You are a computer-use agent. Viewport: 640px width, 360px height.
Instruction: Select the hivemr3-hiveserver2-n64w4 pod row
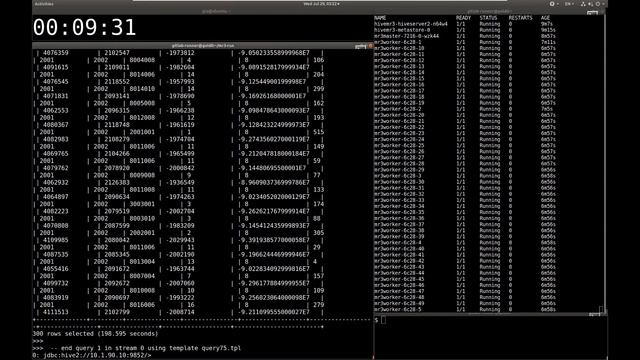464,24
